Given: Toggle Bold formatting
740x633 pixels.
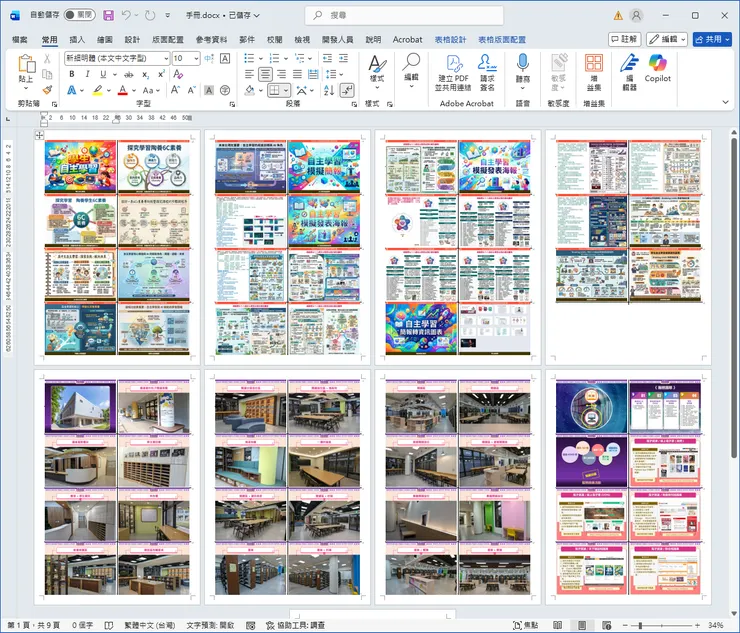Looking at the screenshot, I should point(72,74).
